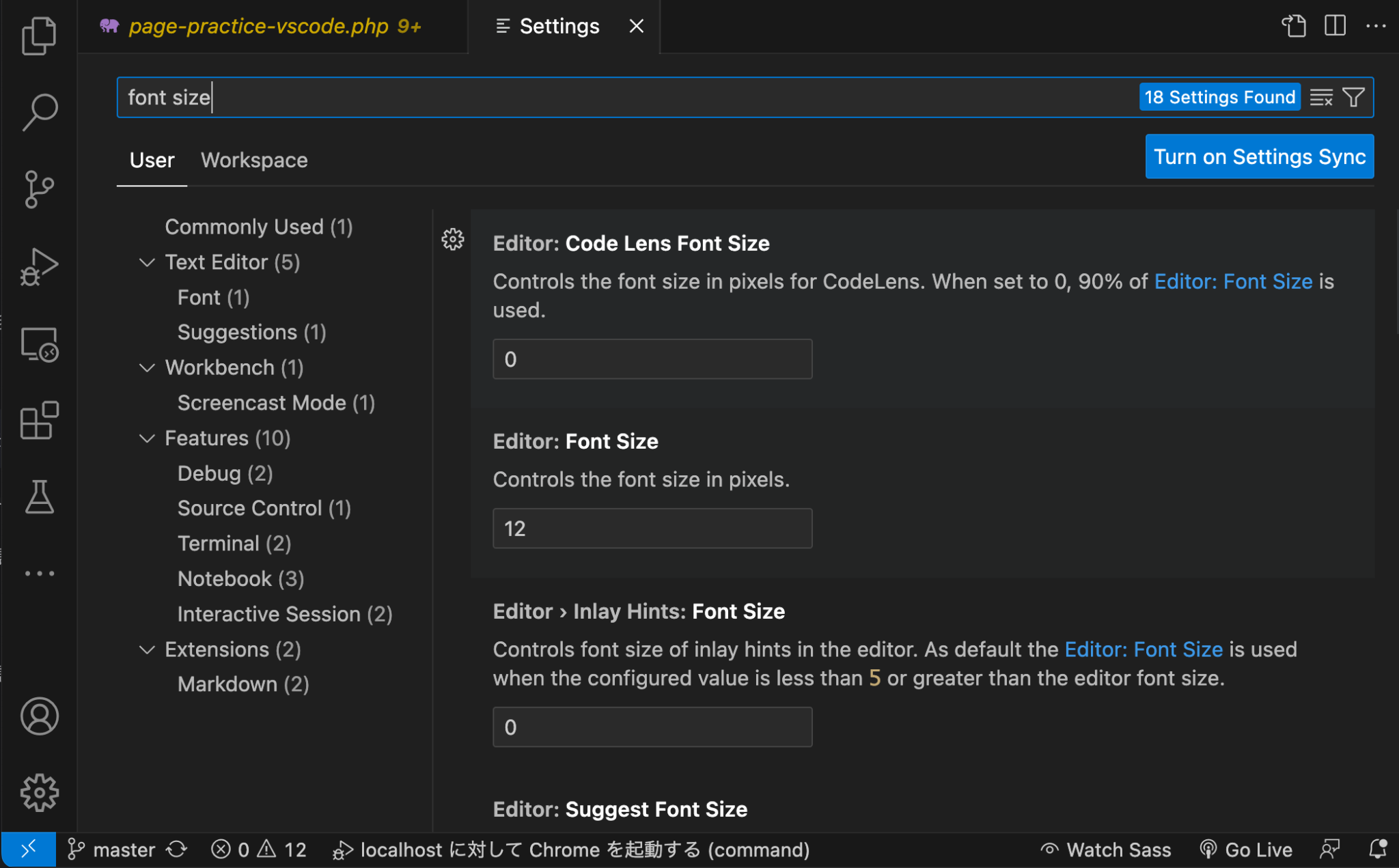
Task: Select Terminal (2) in settings tree
Action: tap(234, 544)
